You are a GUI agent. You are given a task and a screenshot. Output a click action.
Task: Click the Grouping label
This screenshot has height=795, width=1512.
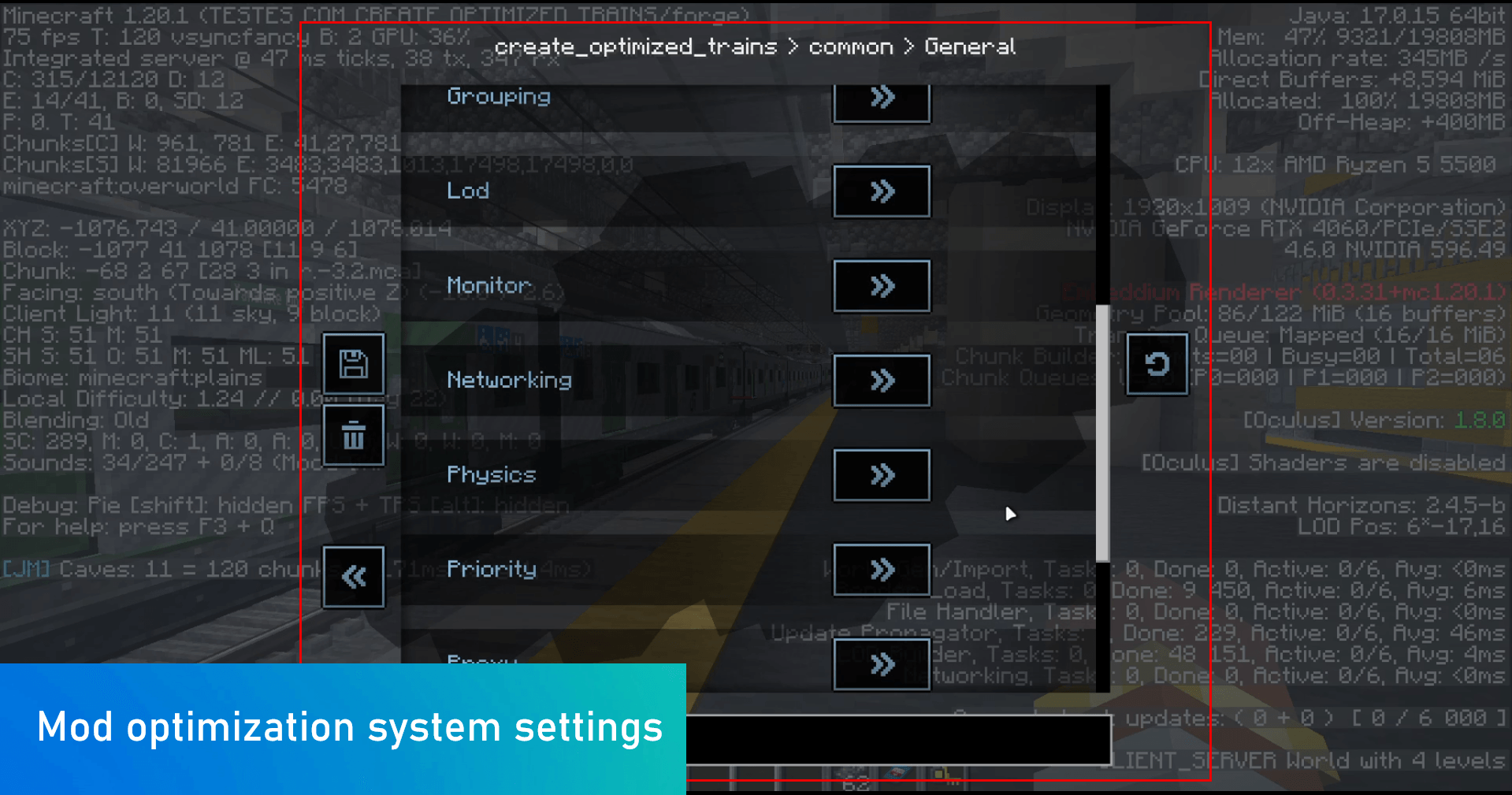coord(499,97)
